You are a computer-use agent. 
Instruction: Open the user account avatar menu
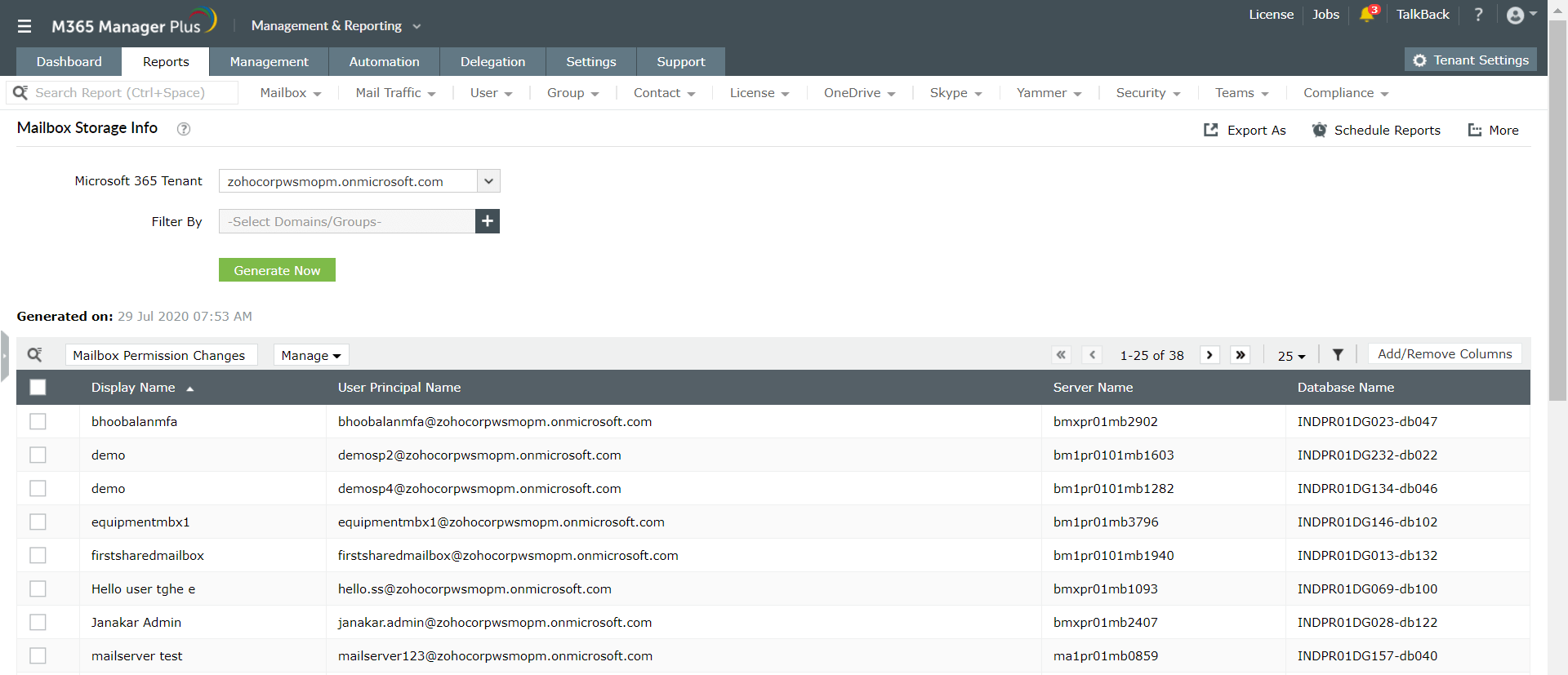click(x=1516, y=16)
